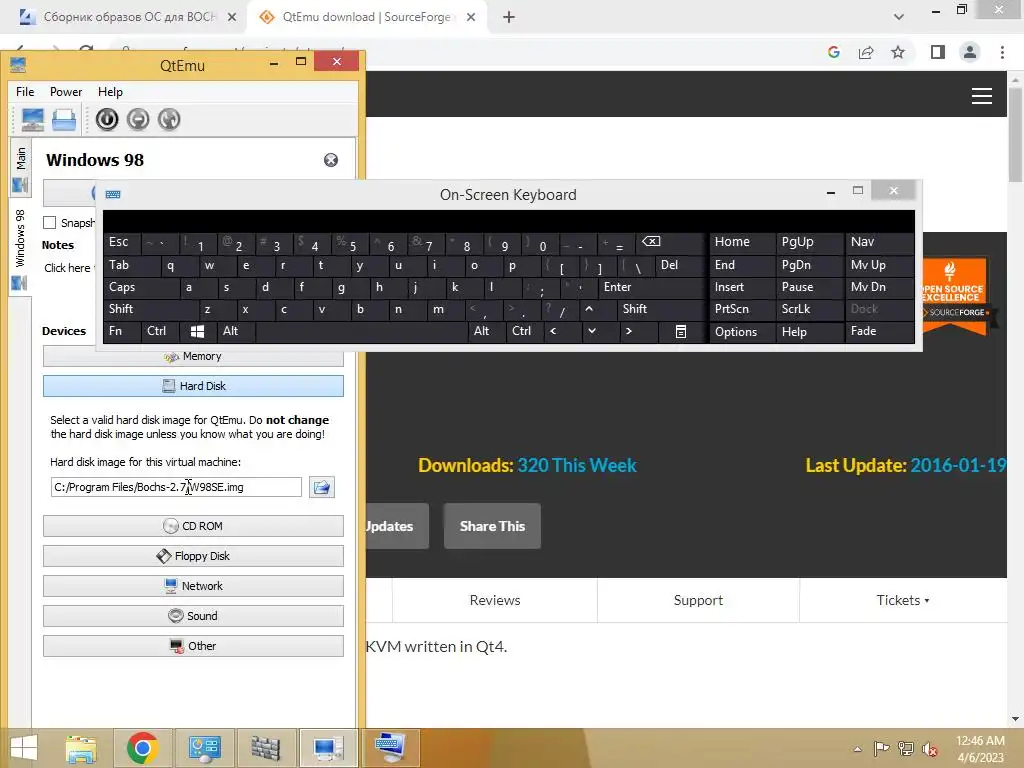Click the restart virtual machine icon
Screen dimensions: 1024x768
pyautogui.click(x=168, y=120)
